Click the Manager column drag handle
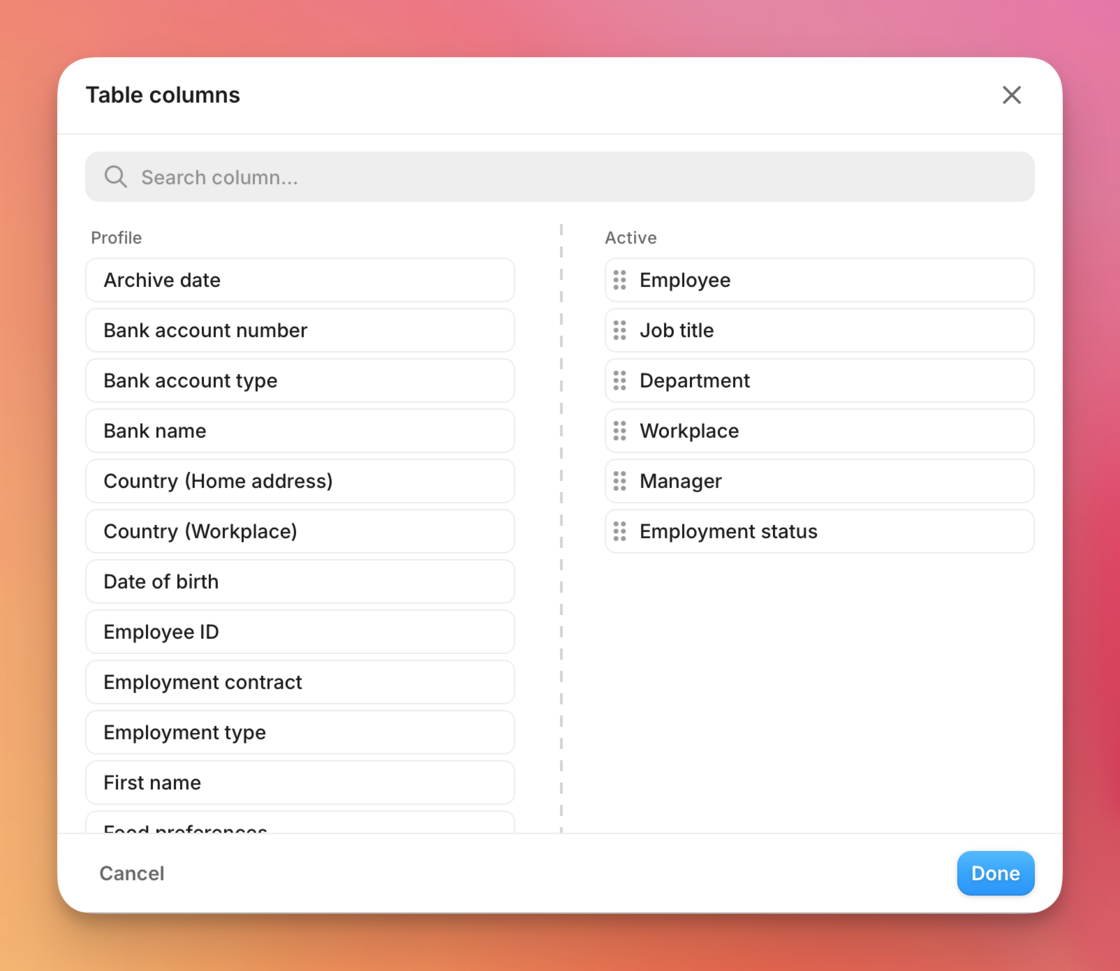This screenshot has width=1120, height=971. coord(620,481)
